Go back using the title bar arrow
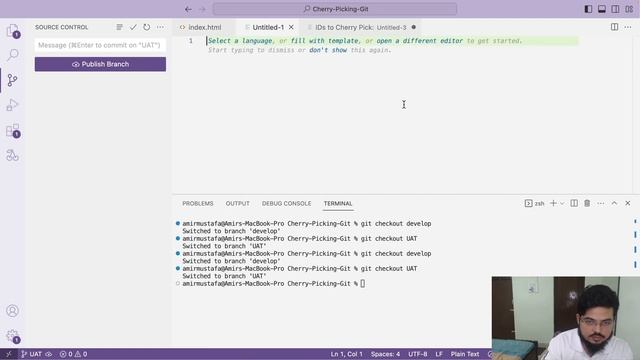The height and width of the screenshot is (360, 640). (x=188, y=9)
